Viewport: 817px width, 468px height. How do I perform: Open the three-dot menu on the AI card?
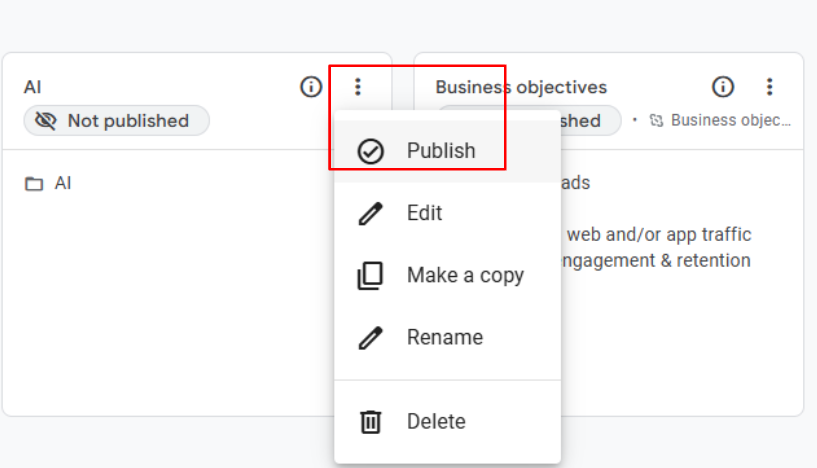tap(357, 87)
